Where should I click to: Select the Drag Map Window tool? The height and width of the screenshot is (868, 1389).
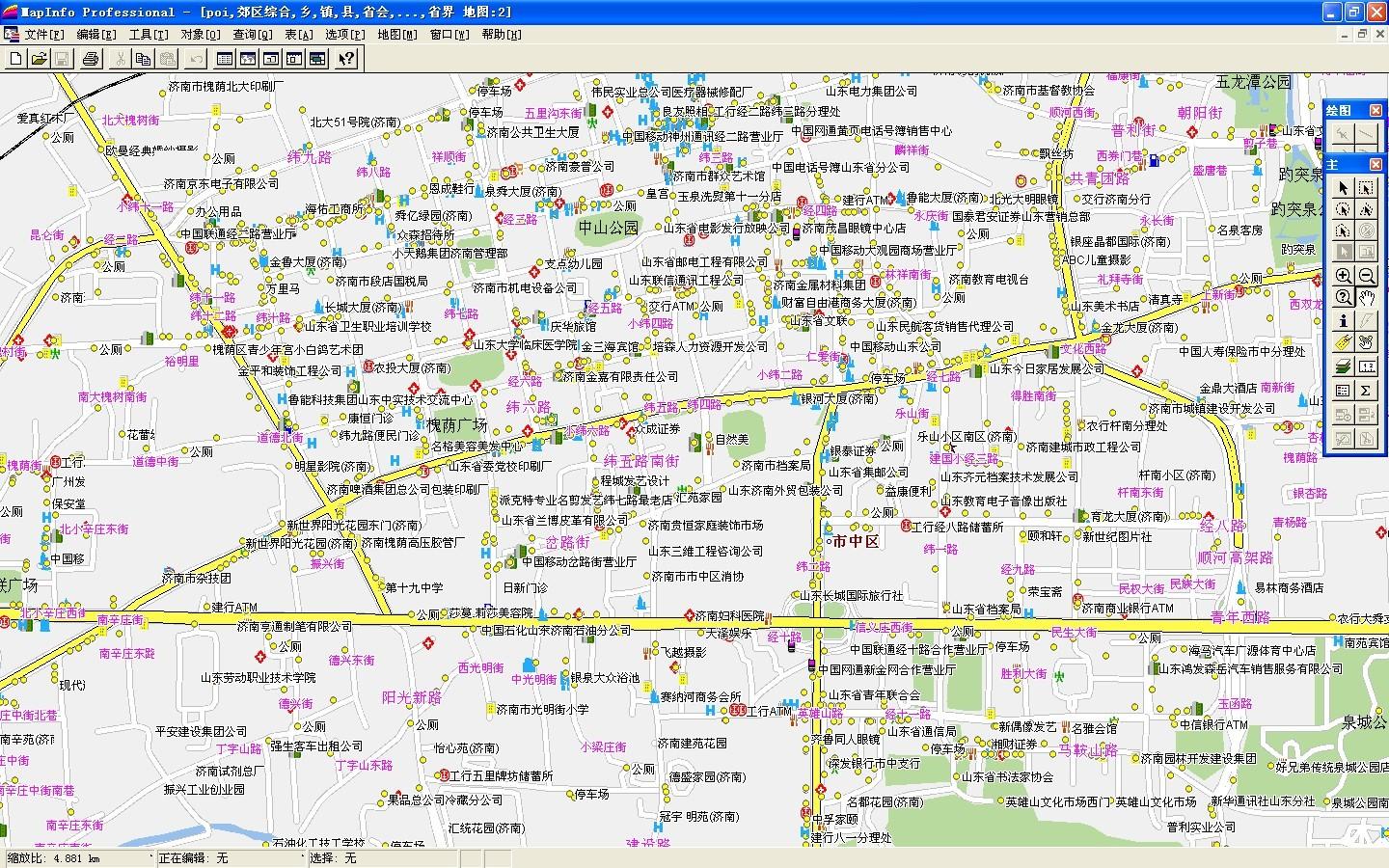(x=1367, y=342)
